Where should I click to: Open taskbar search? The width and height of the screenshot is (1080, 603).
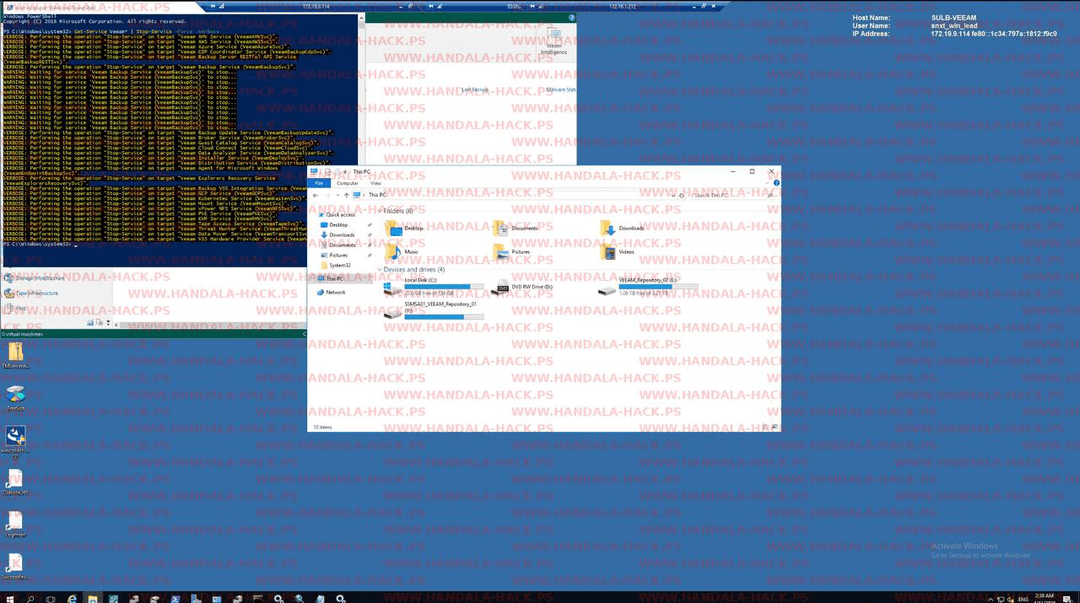coord(30,598)
